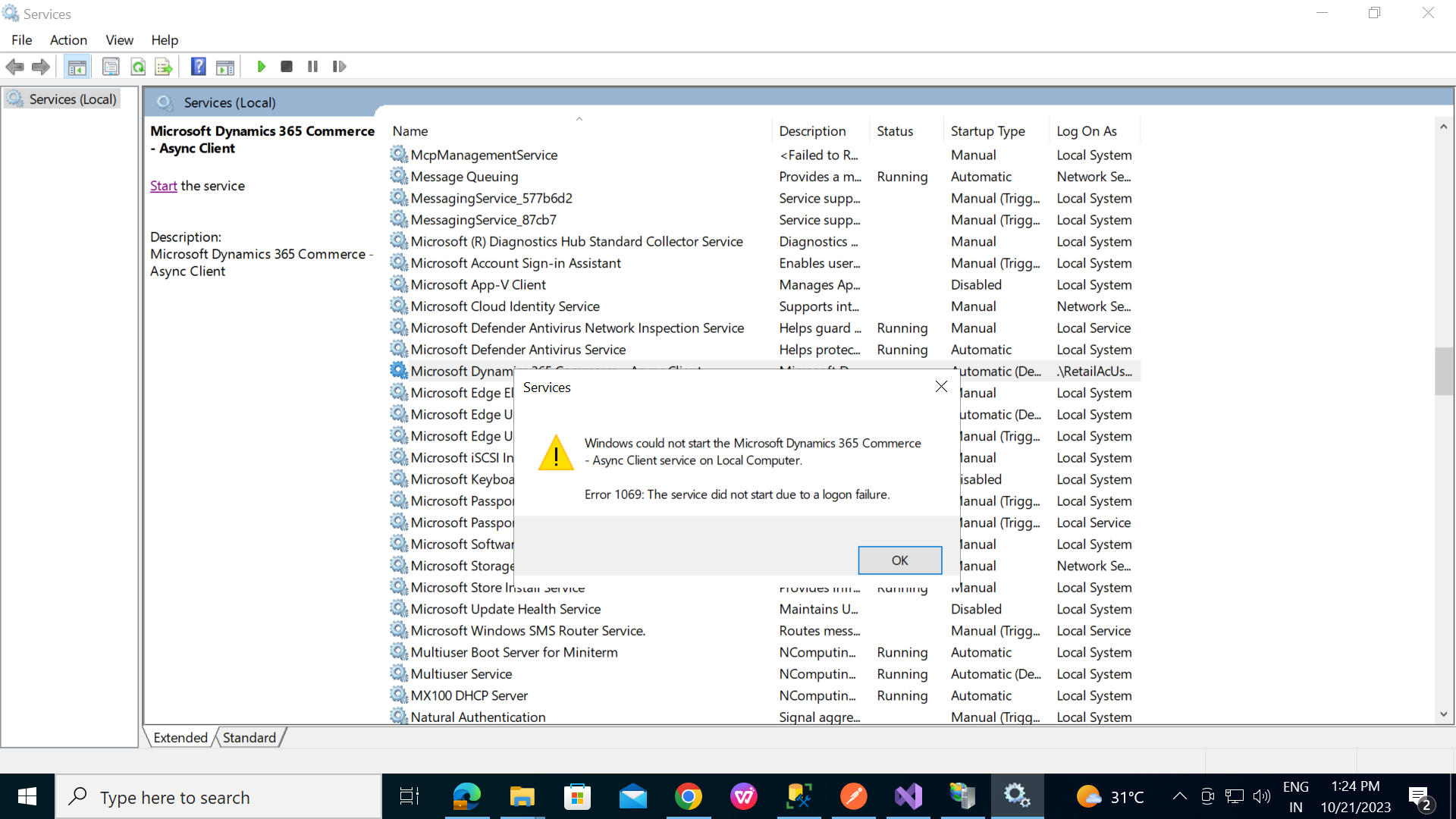Open the Action menu

(x=68, y=40)
